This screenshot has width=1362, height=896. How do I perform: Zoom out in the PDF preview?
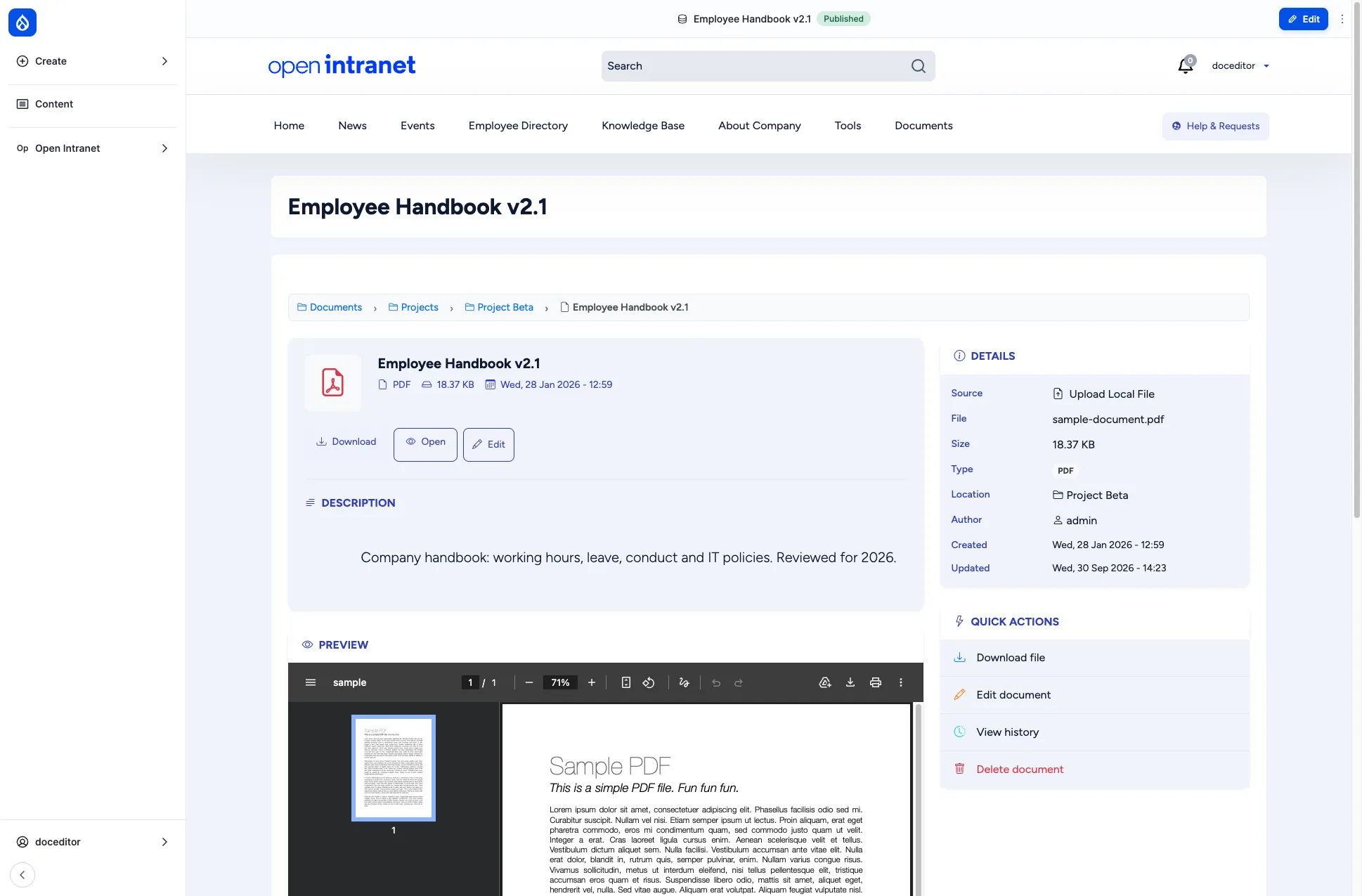(x=529, y=682)
